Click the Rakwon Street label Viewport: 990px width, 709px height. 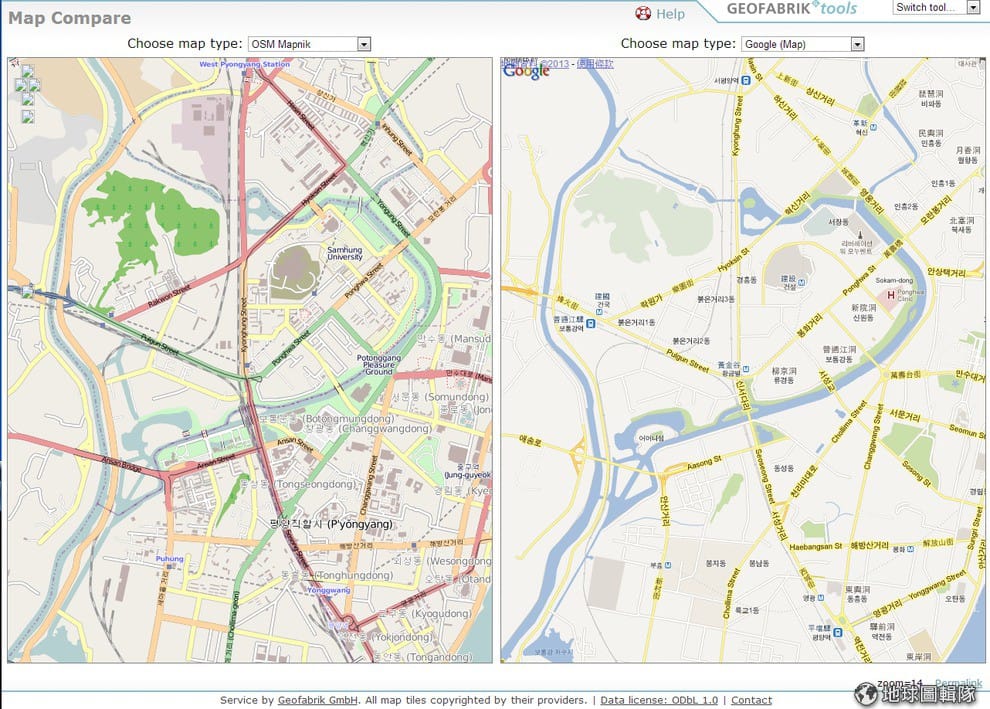pyautogui.click(x=169, y=297)
